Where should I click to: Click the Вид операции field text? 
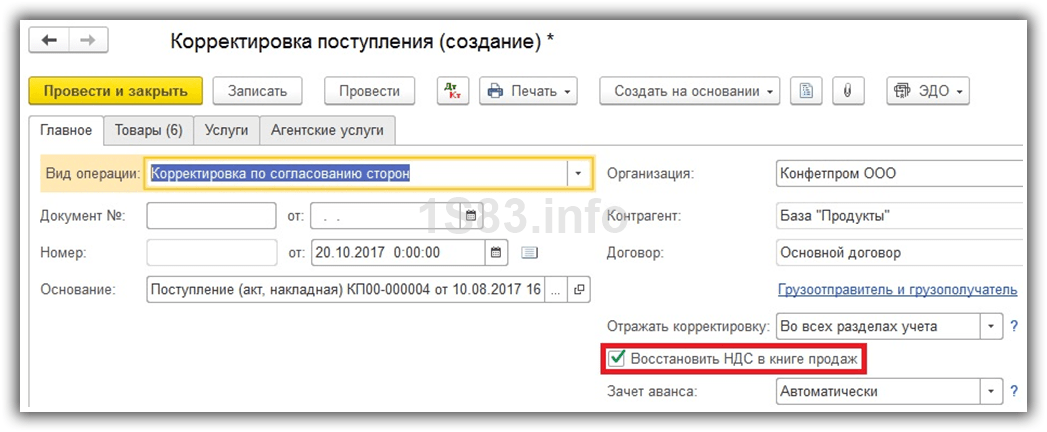(356, 174)
